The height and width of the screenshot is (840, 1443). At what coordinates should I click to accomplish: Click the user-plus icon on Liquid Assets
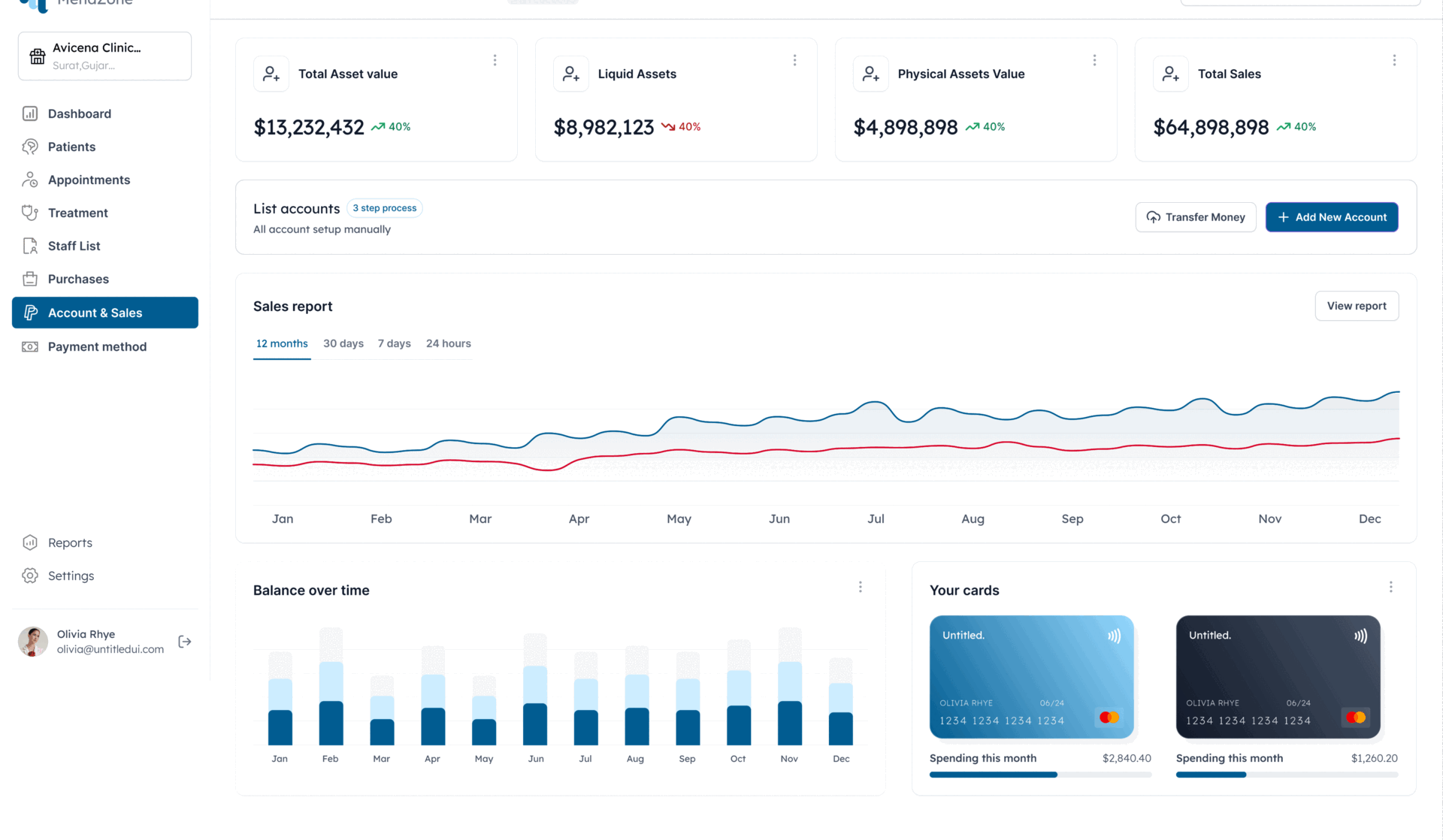click(571, 74)
